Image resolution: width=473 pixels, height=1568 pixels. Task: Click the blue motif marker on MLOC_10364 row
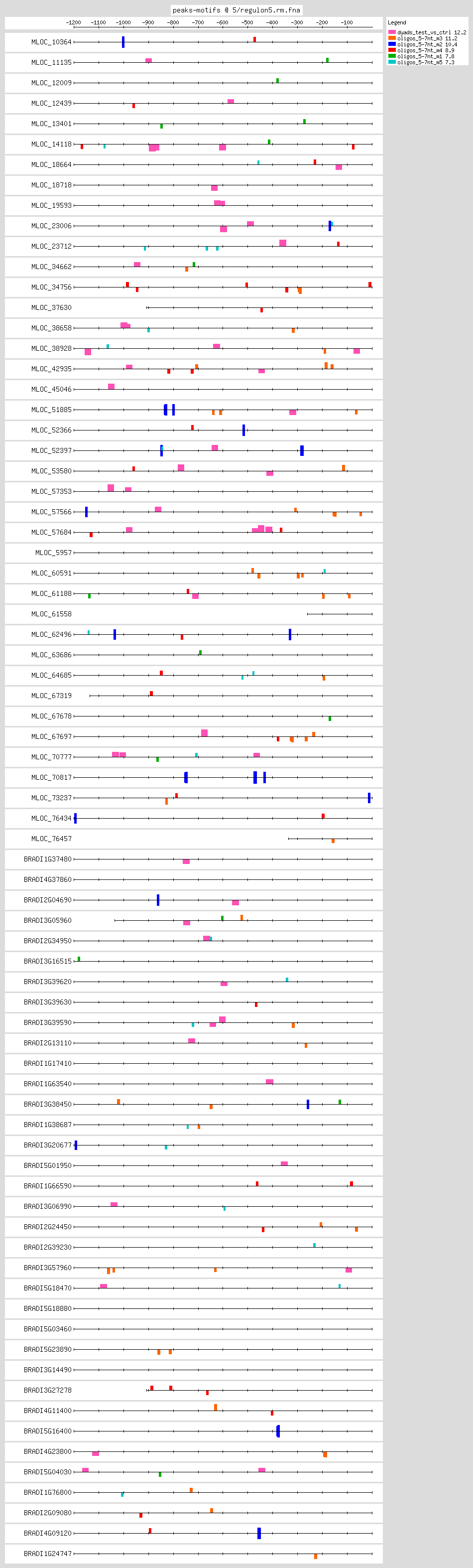point(123,42)
